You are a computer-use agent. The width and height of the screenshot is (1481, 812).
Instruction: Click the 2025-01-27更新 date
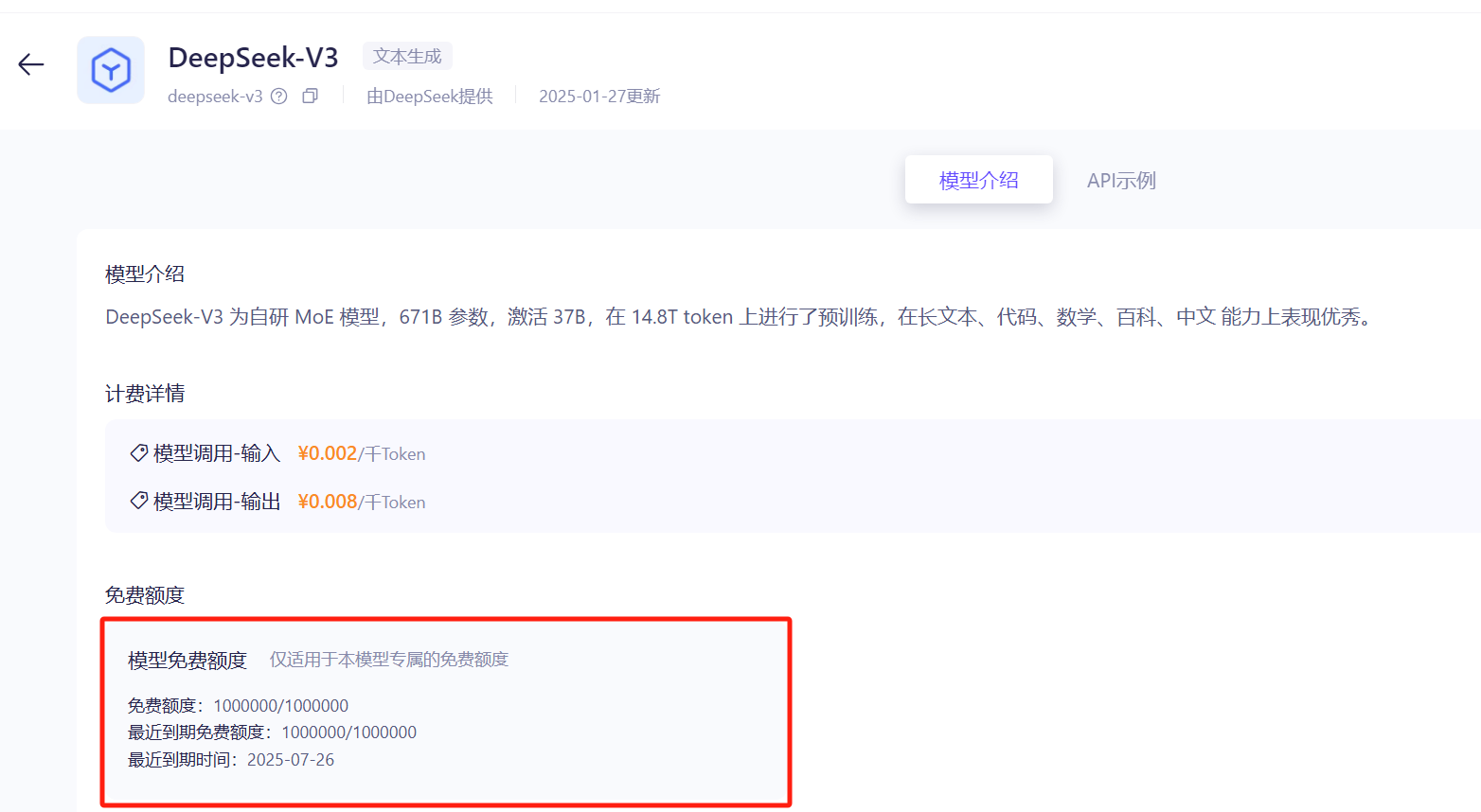[x=599, y=97]
